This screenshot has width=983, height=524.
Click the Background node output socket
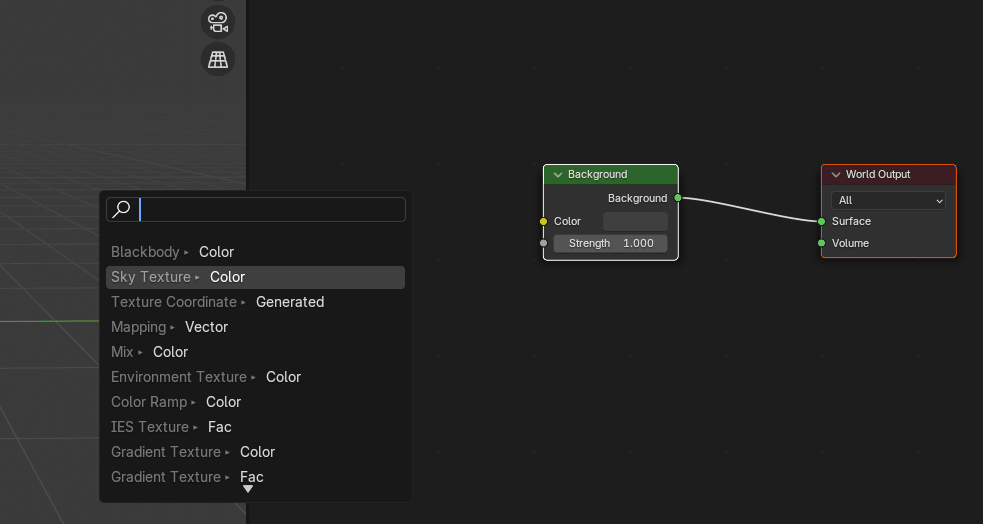coord(678,198)
